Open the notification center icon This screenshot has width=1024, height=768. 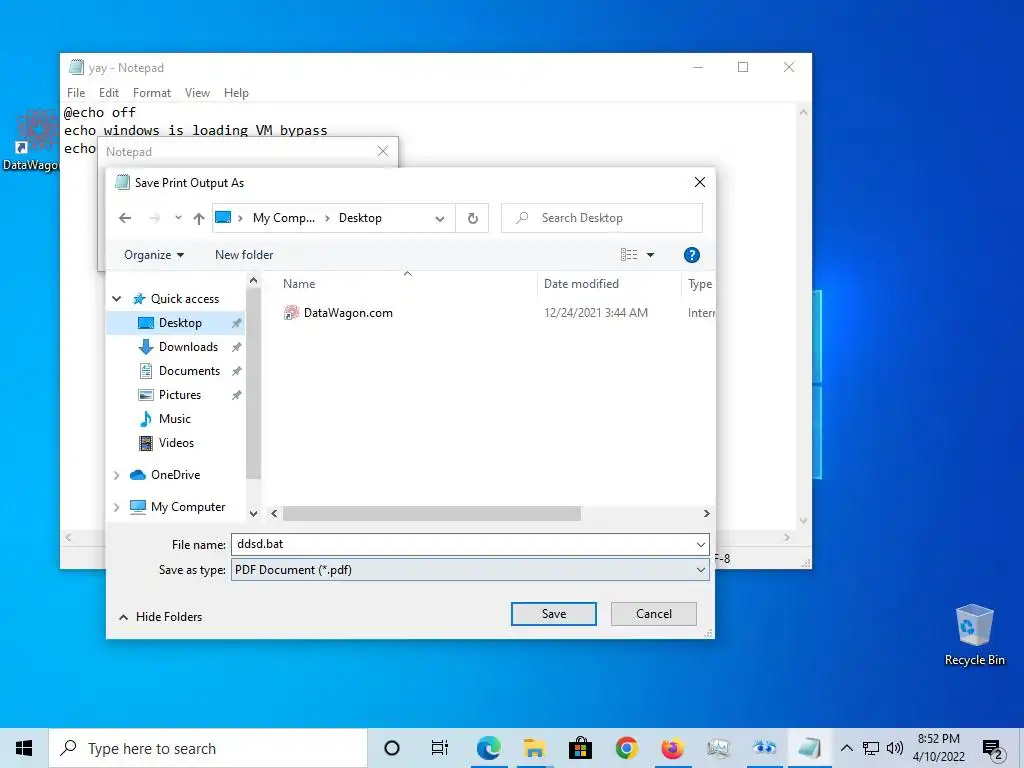tap(993, 750)
